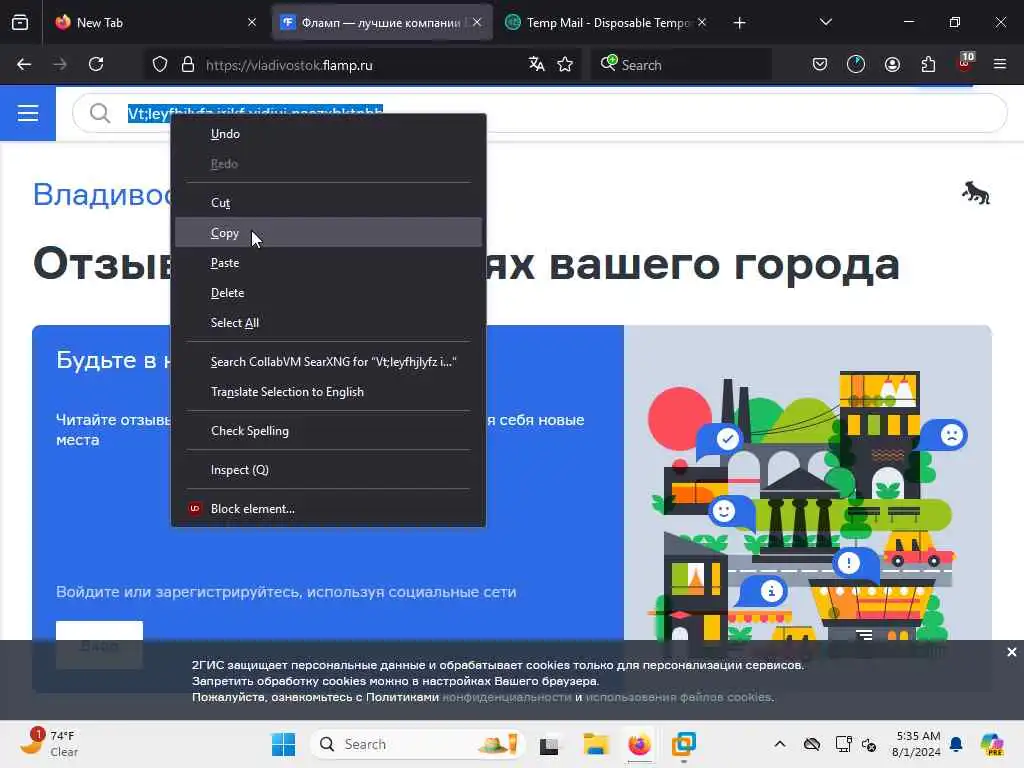1024x768 pixels.
Task: Search CollabVM SearXNG for selected text
Action: pos(328,362)
